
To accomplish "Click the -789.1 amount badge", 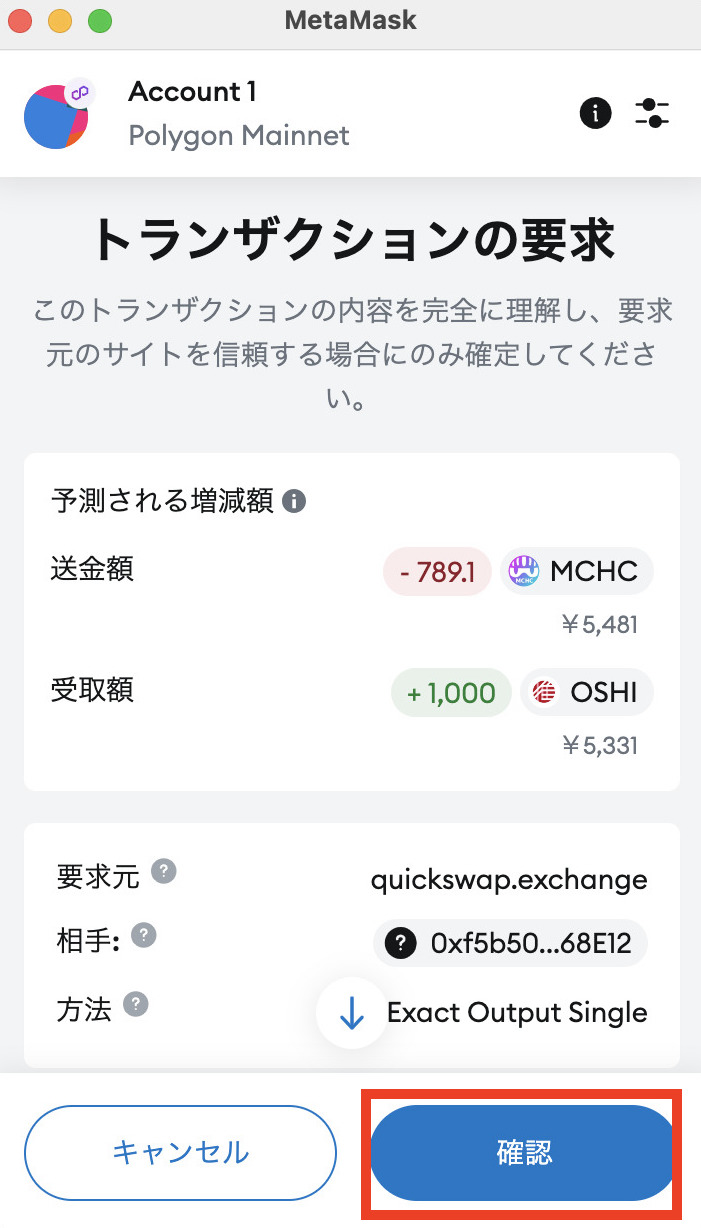I will (437, 571).
